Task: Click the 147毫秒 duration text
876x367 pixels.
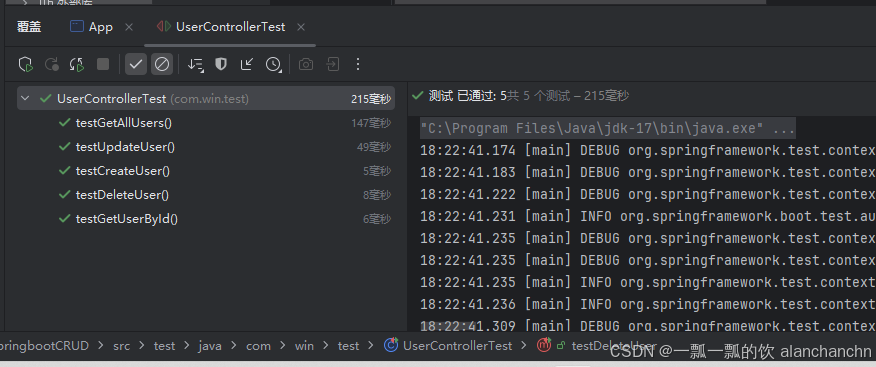Action: point(371,123)
